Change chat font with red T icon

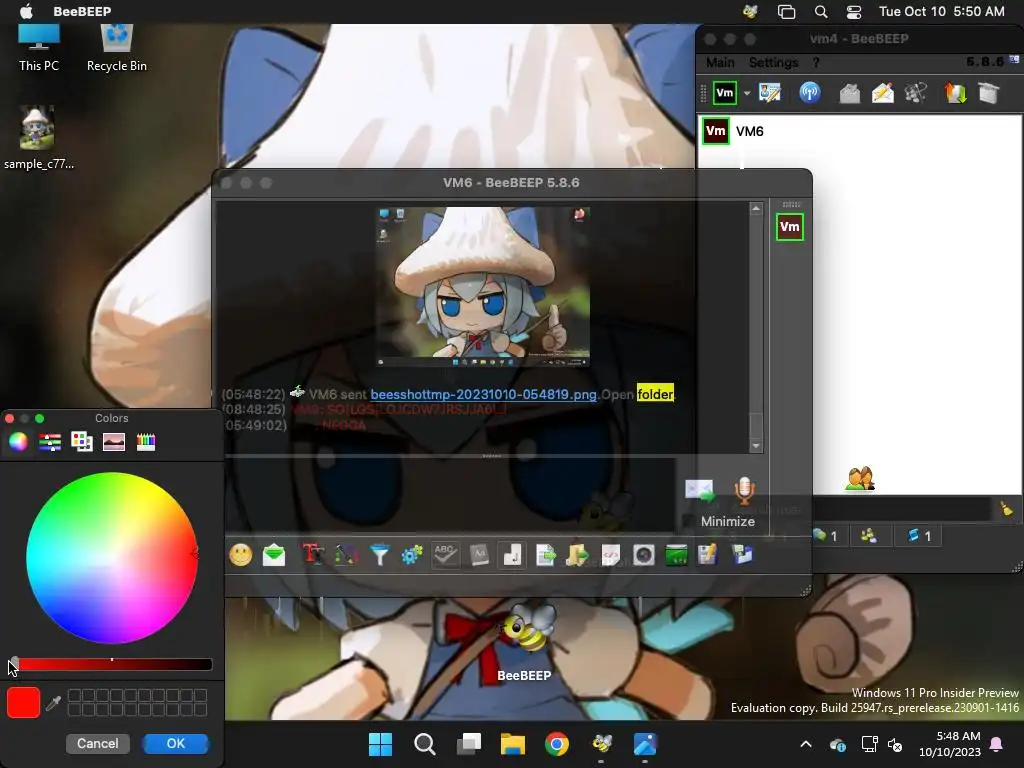point(313,555)
